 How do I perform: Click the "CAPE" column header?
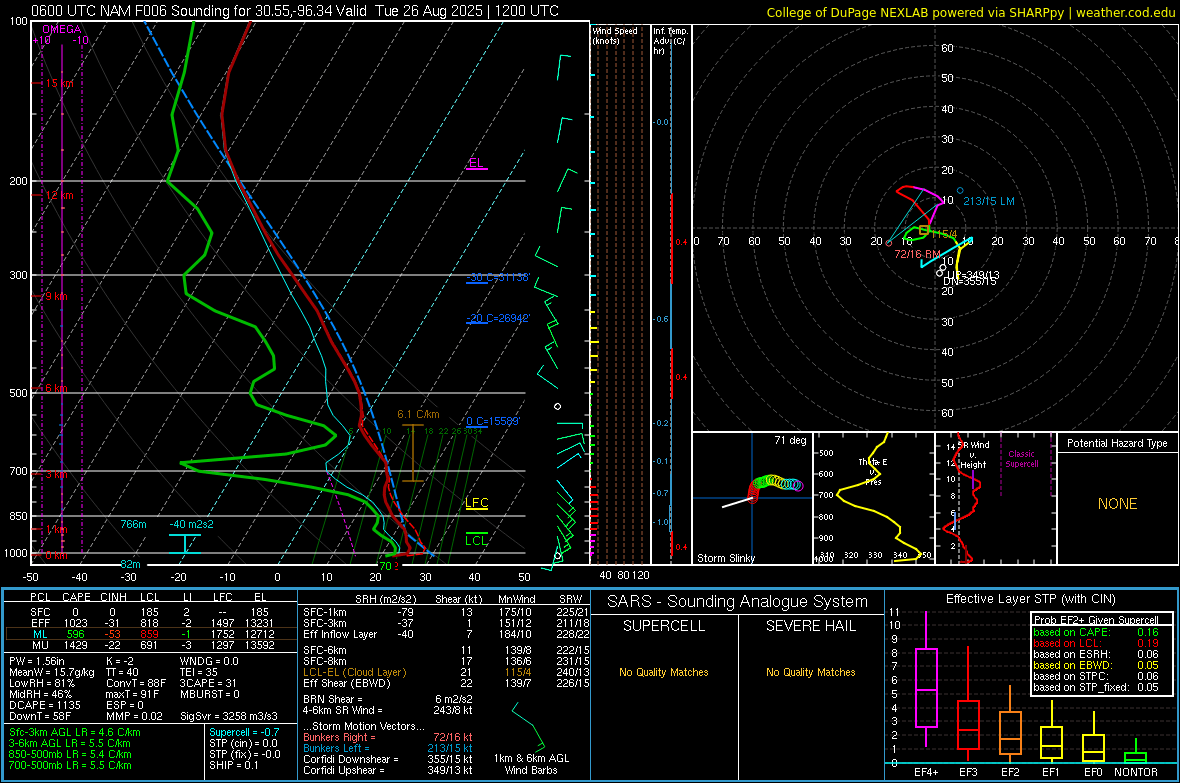[x=76, y=597]
